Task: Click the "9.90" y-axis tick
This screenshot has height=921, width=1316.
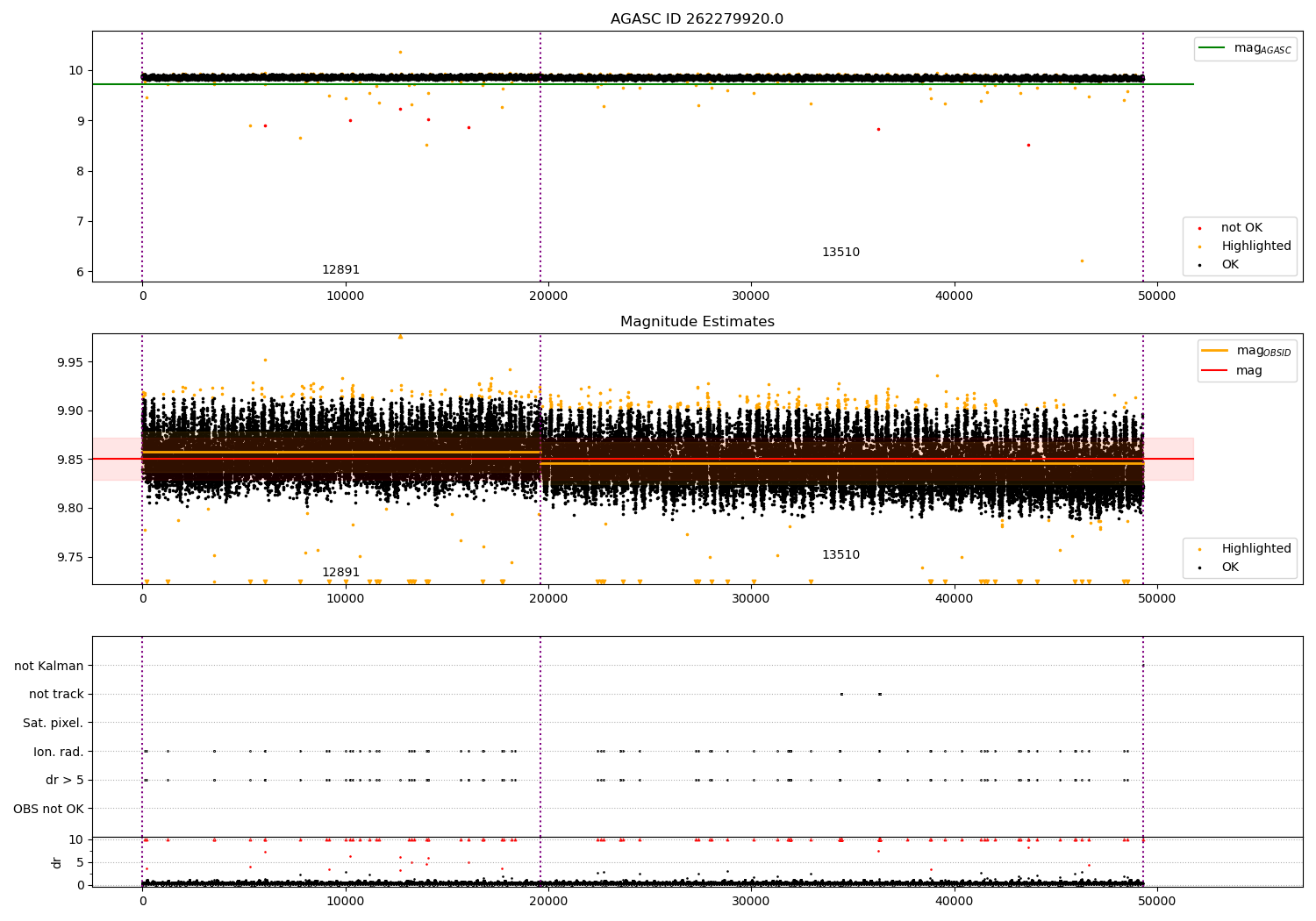Action: pos(69,411)
